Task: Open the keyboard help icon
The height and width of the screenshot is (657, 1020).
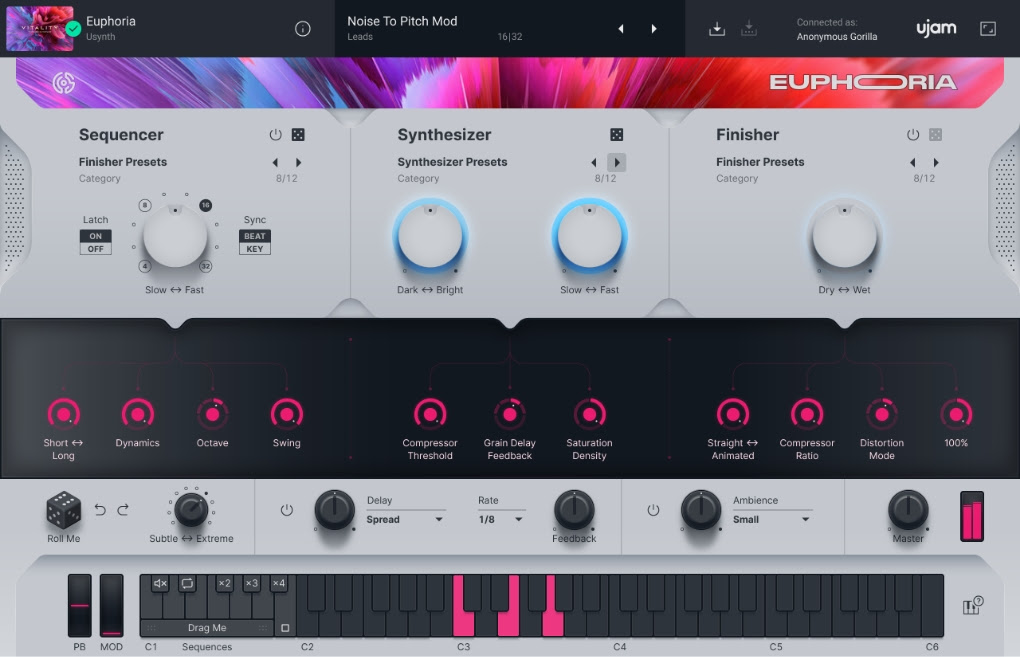Action: click(973, 606)
